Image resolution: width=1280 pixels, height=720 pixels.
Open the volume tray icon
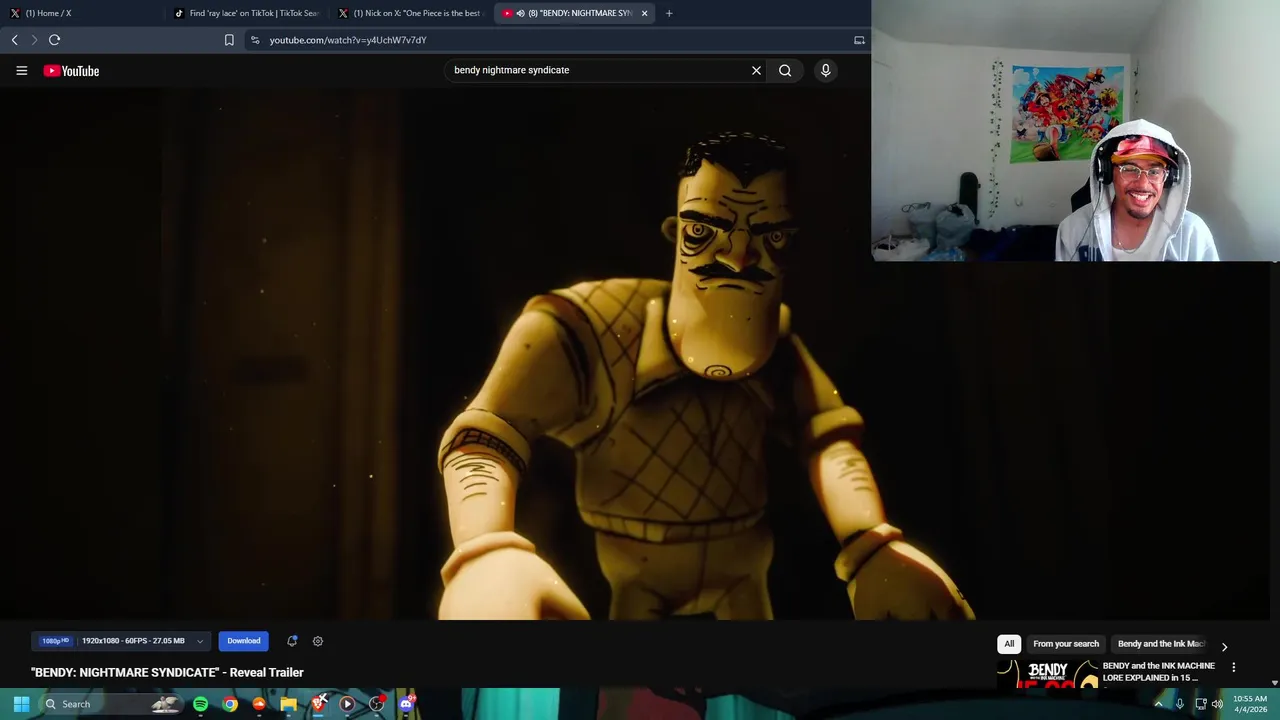[1217, 704]
